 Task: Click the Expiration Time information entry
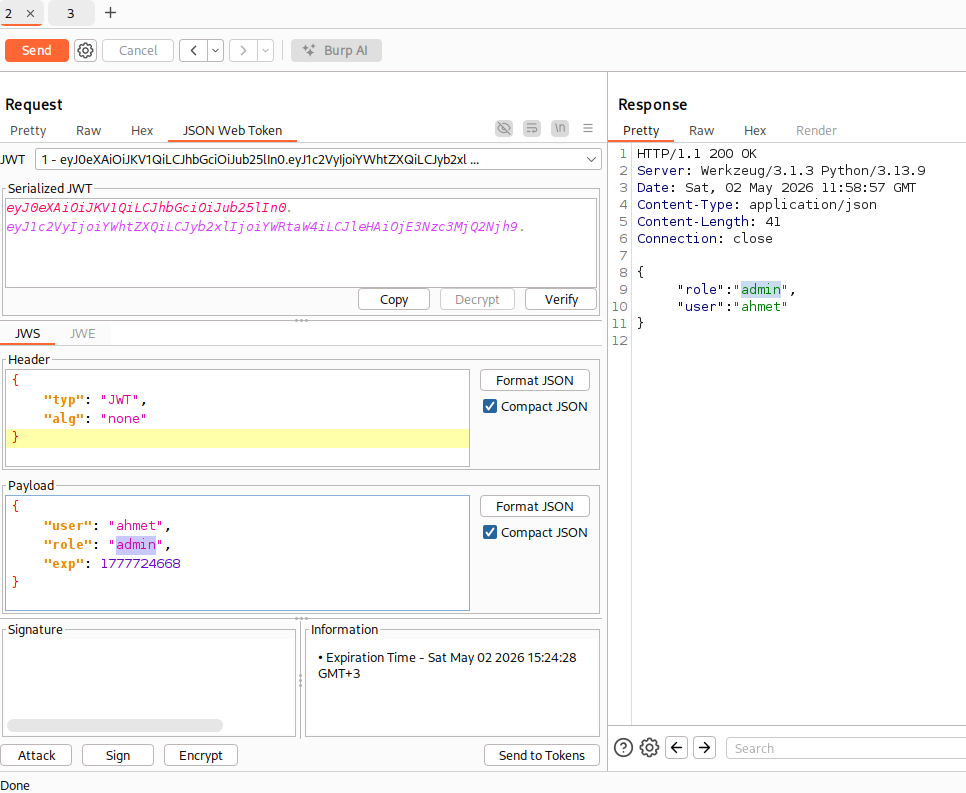[447, 665]
